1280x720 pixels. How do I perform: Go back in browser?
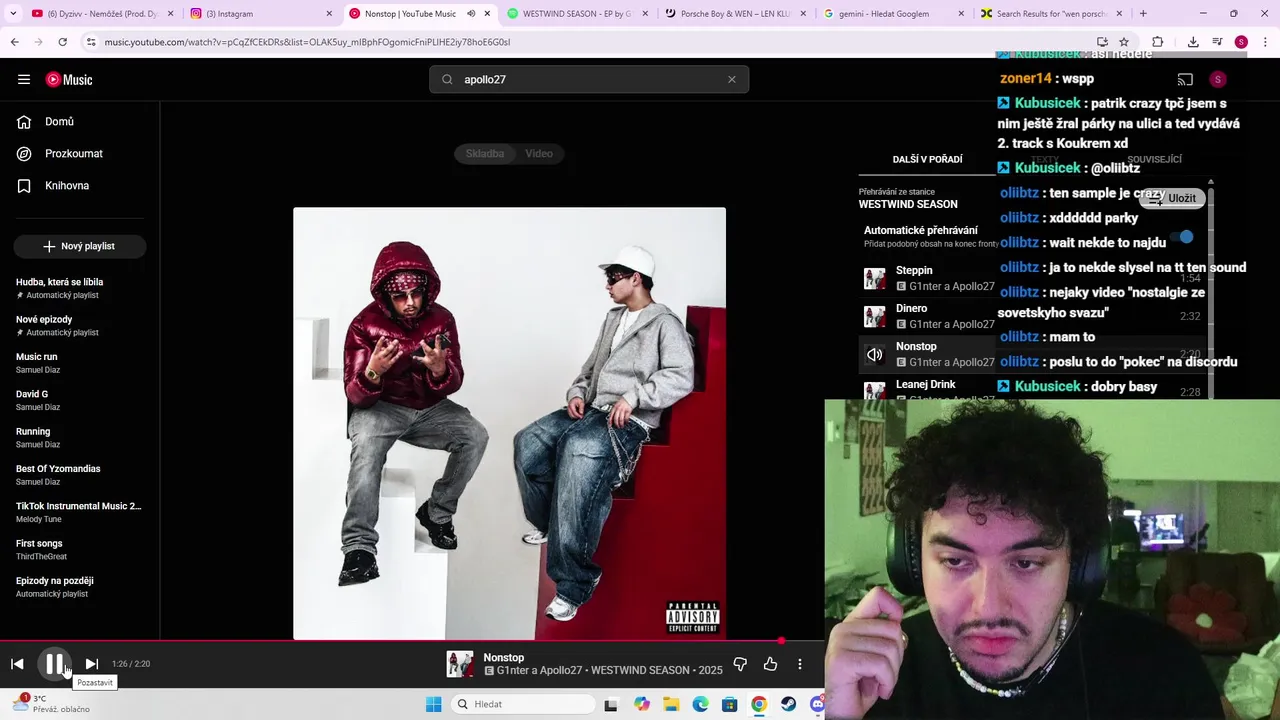tap(14, 42)
